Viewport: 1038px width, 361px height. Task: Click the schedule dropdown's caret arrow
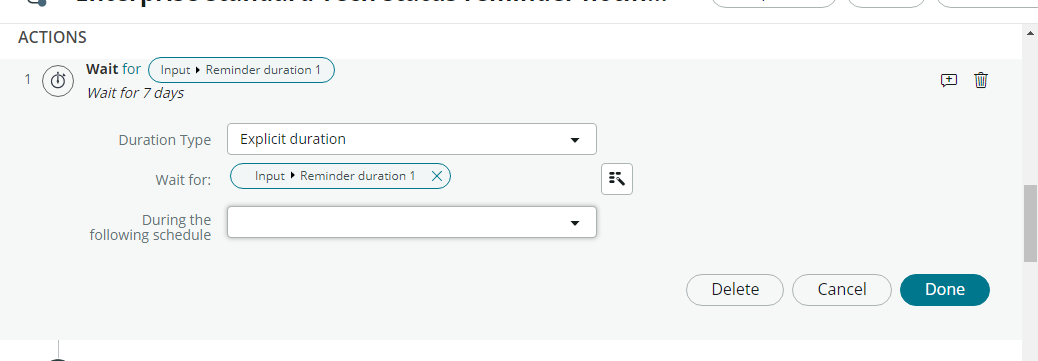[575, 223]
